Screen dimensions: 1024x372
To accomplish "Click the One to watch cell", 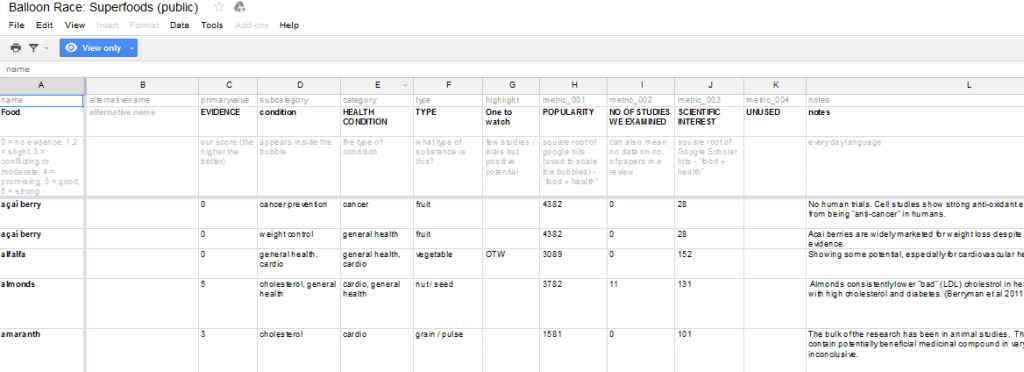I will [x=511, y=121].
